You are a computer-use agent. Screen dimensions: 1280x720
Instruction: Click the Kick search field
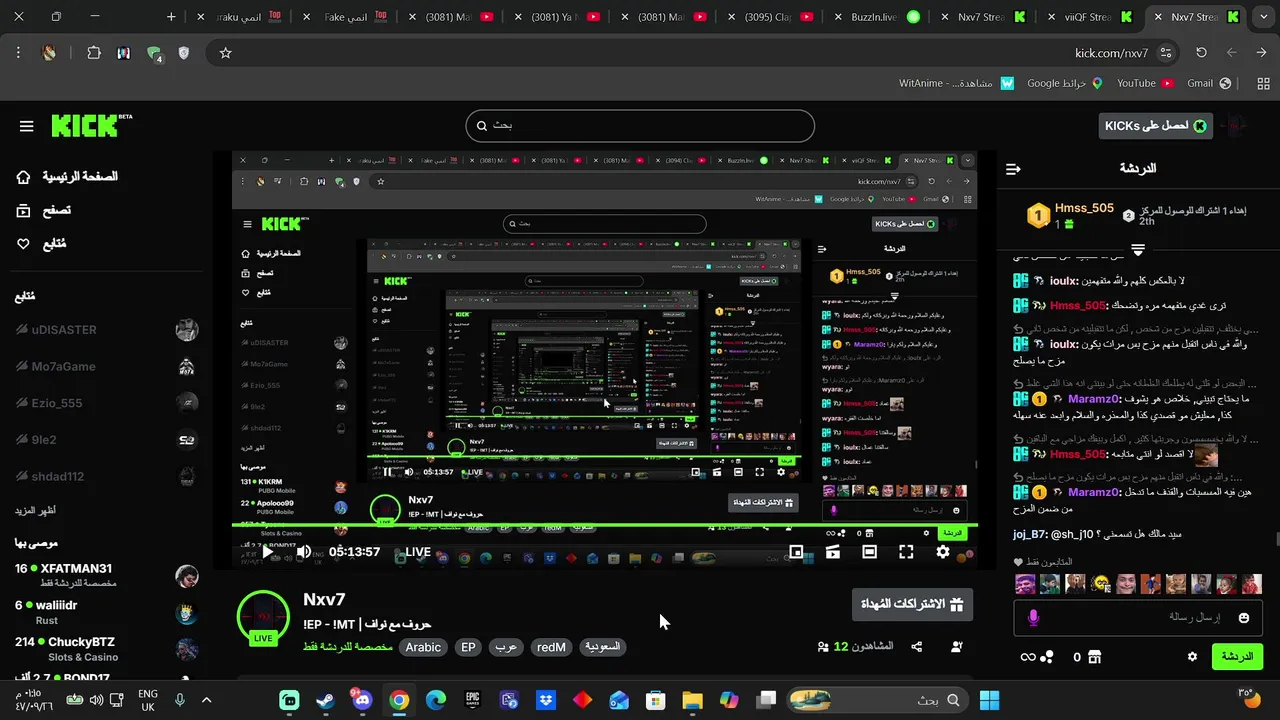click(x=640, y=126)
